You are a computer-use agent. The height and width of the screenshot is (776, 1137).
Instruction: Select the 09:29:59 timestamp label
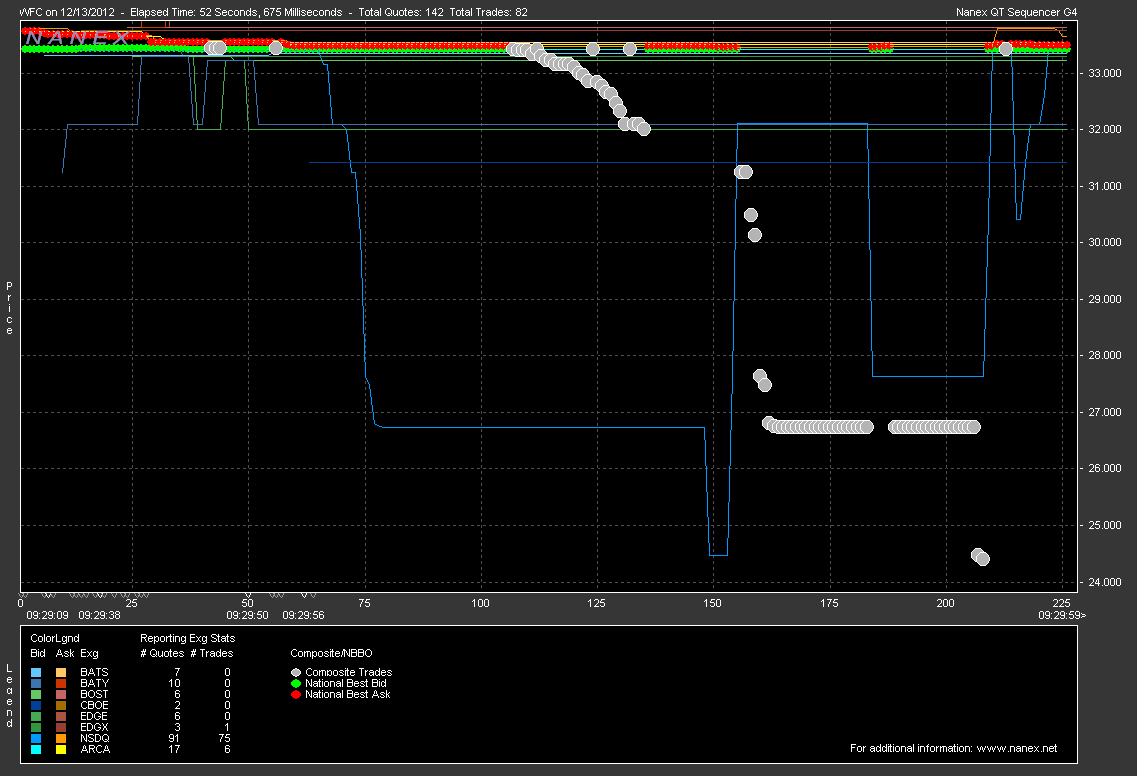1062,615
